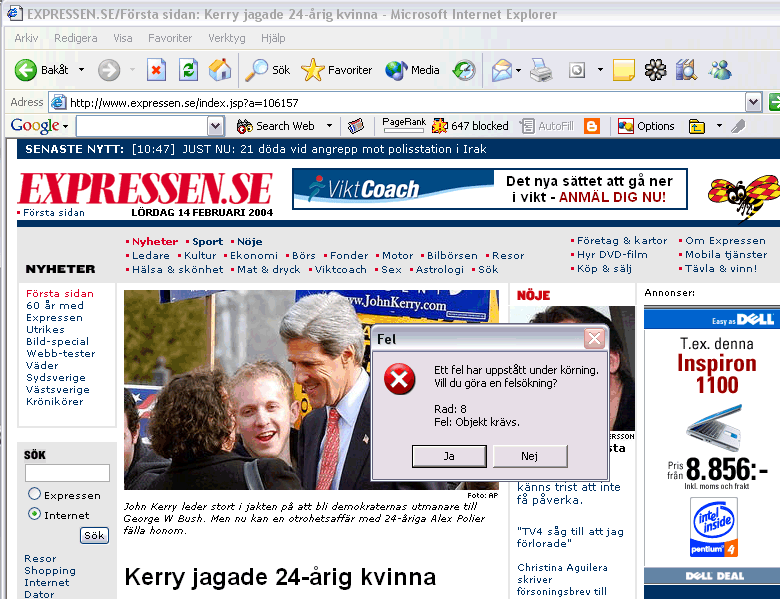Viewport: 780px width, 599px height.
Task: Open the Nöje navigation link
Action: (x=249, y=241)
